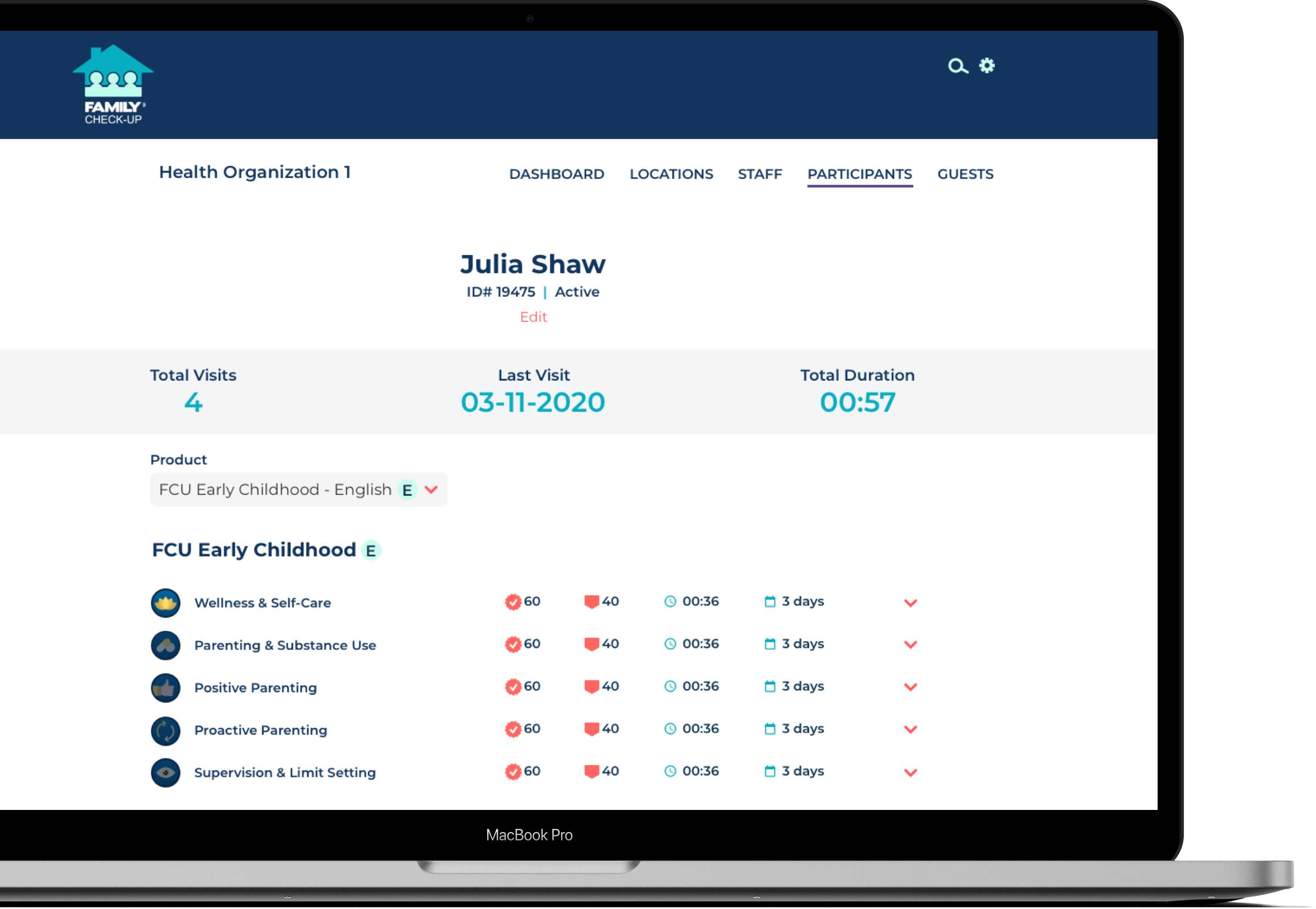Open the Wellness & Self-Care module name
The width and height of the screenshot is (1316, 909).
coord(262,603)
